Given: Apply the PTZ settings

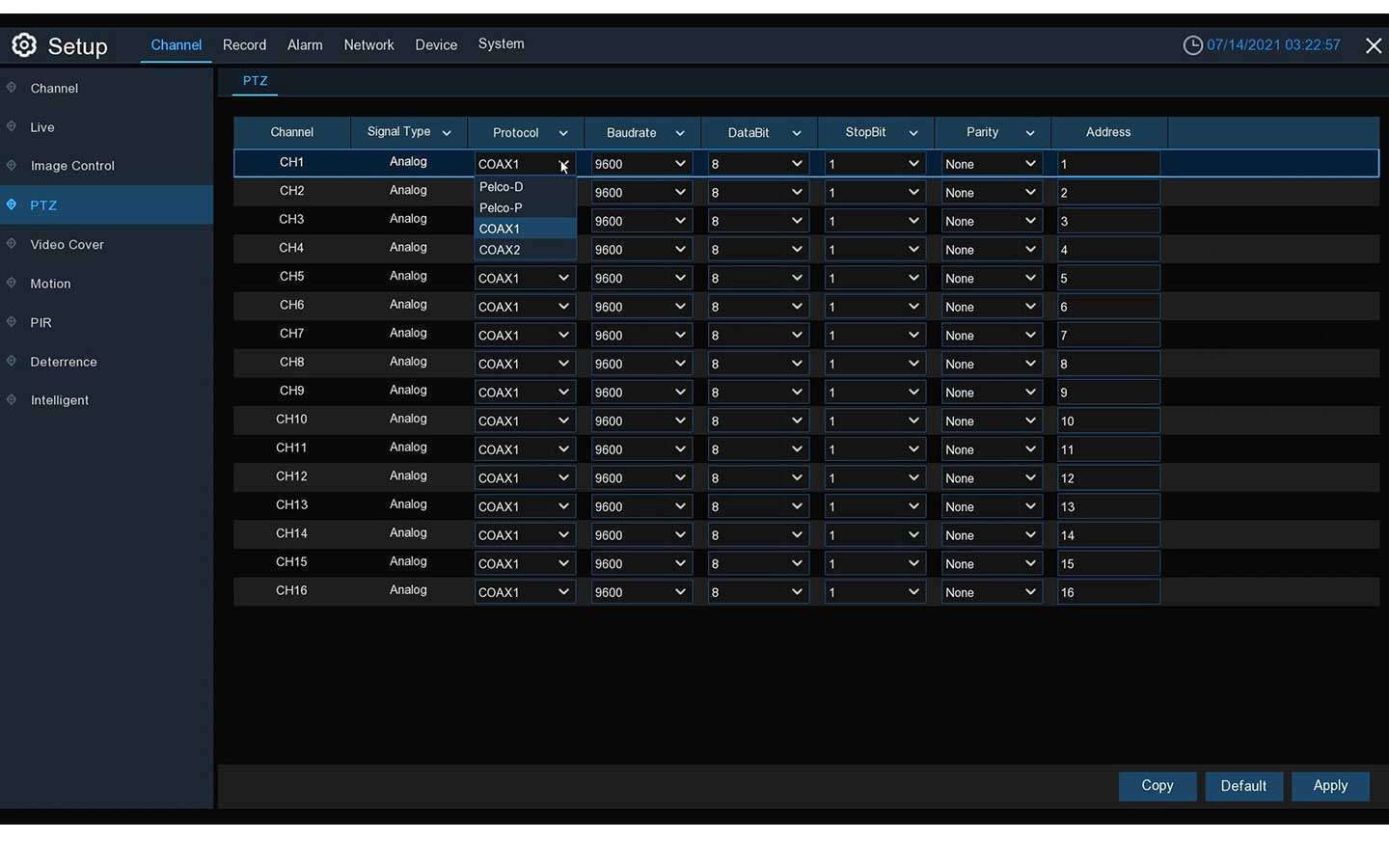Looking at the screenshot, I should tap(1330, 785).
